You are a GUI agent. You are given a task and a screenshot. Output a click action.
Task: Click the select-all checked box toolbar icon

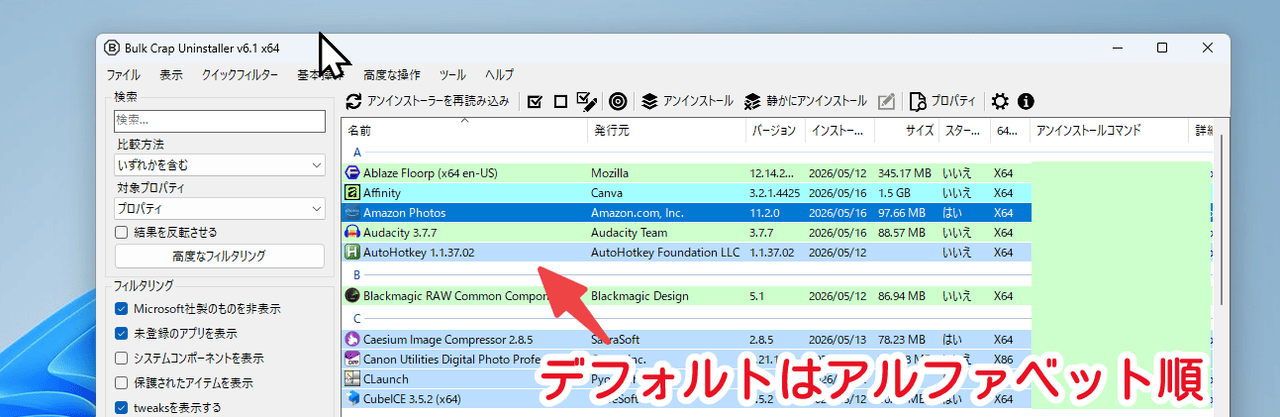click(534, 101)
